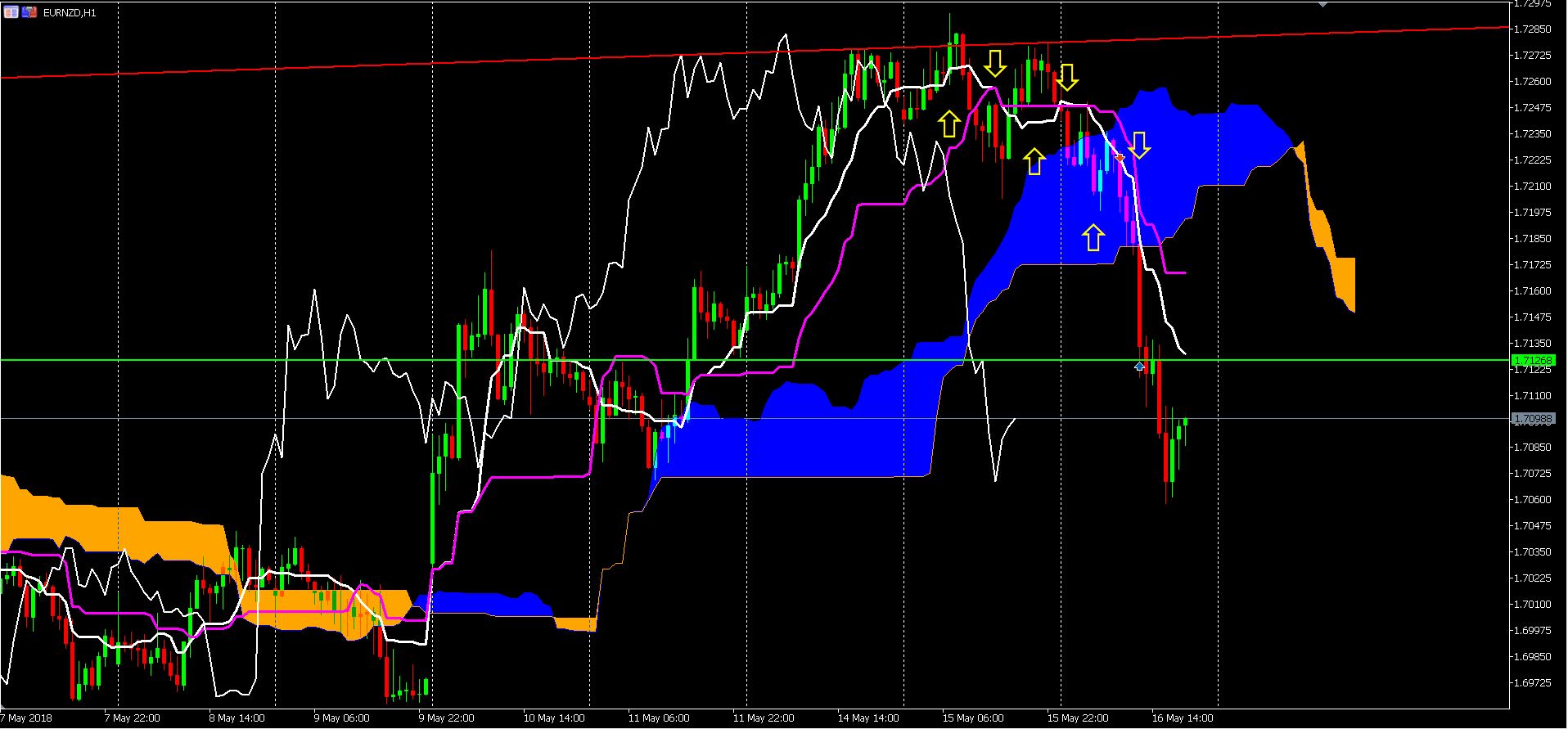This screenshot has width=1568, height=729.
Task: Select the red sell trade arrow marker
Action: [x=1120, y=157]
